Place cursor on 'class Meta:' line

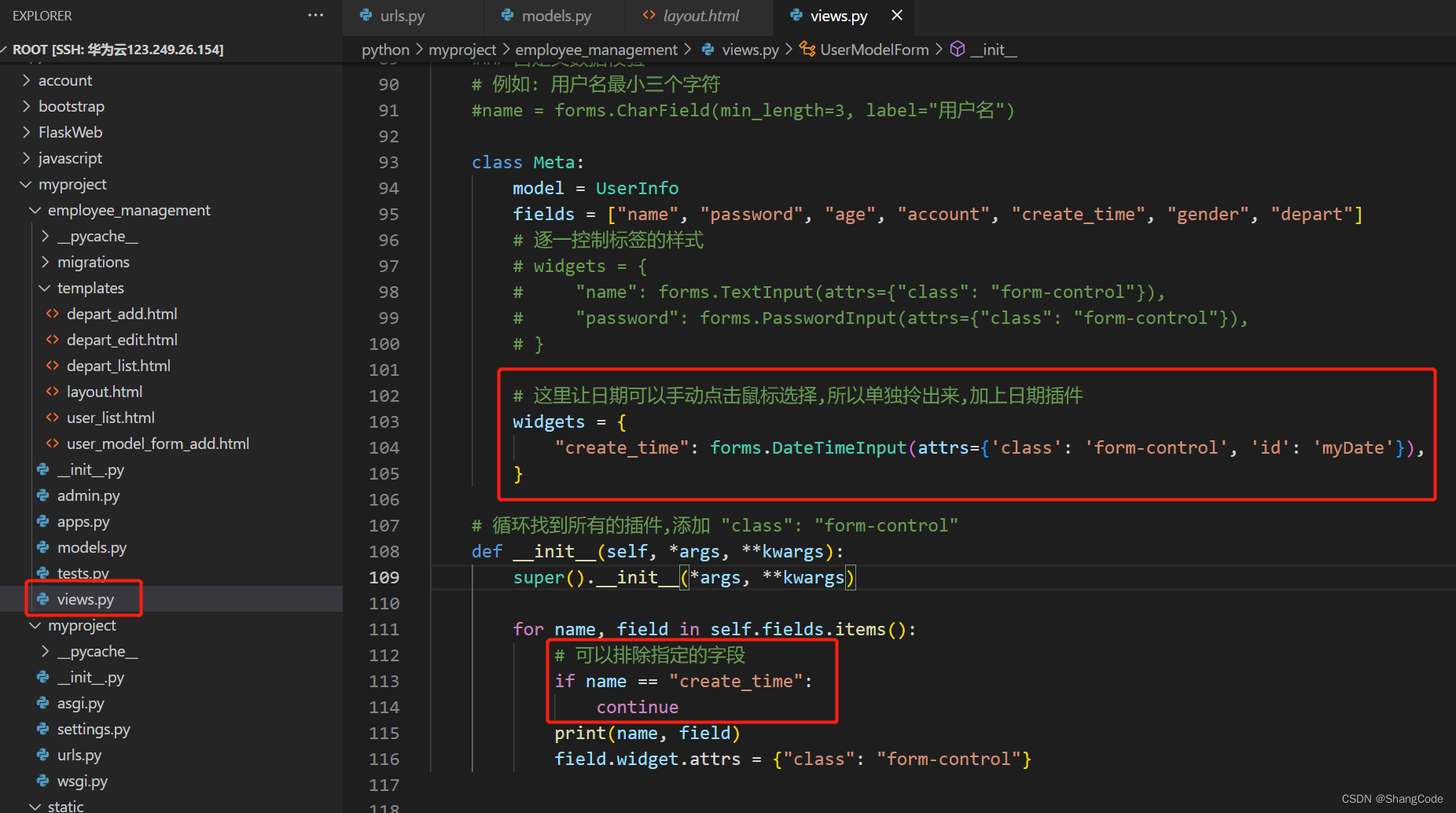tap(528, 162)
